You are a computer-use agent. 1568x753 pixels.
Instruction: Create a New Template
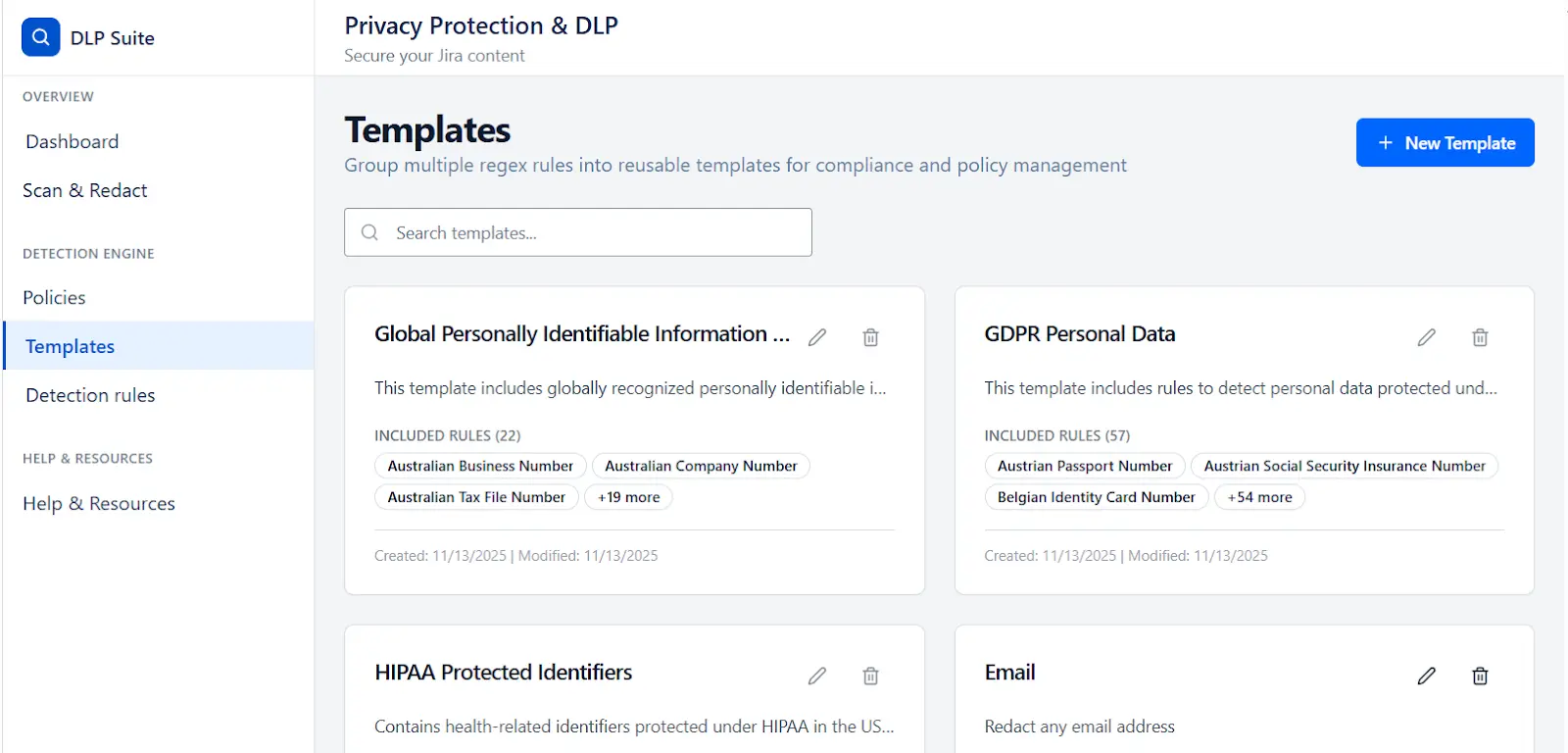(1445, 143)
